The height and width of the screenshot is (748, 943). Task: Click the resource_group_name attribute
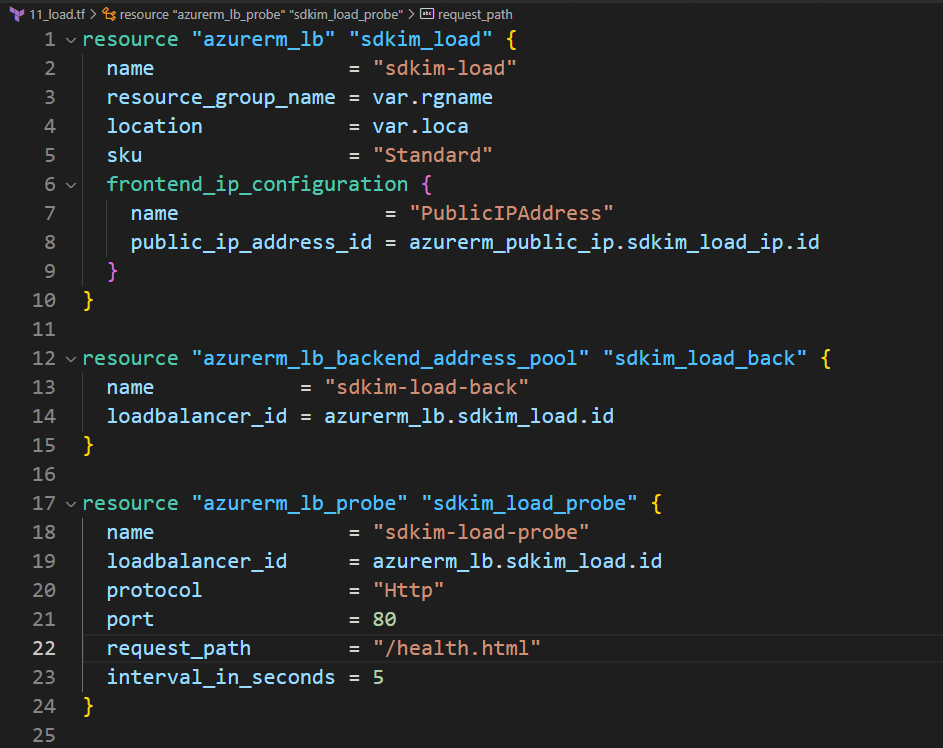tap(221, 97)
